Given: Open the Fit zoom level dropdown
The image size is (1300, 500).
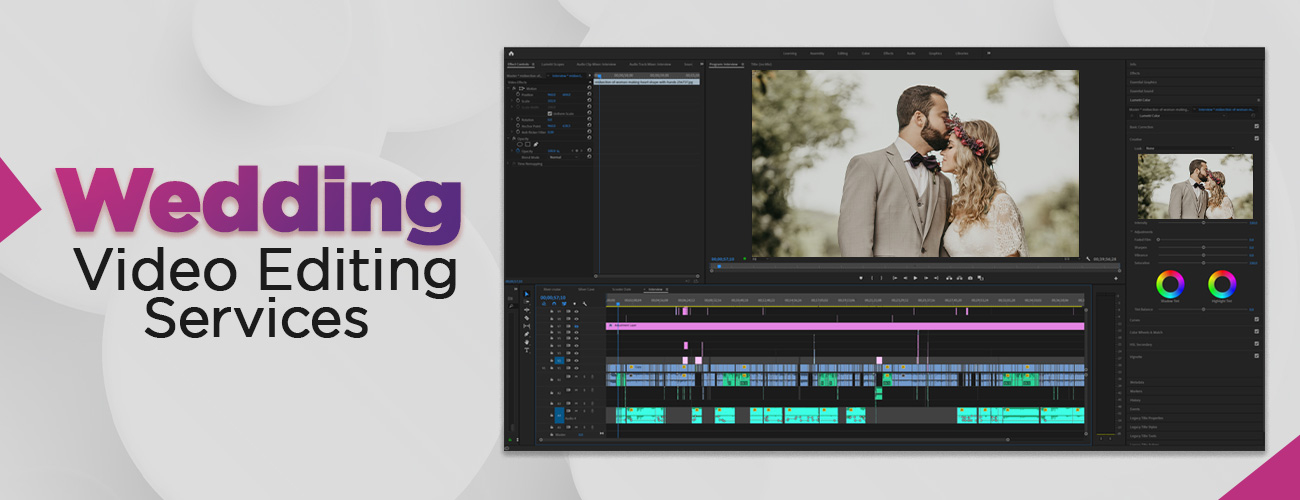Looking at the screenshot, I should pos(760,259).
